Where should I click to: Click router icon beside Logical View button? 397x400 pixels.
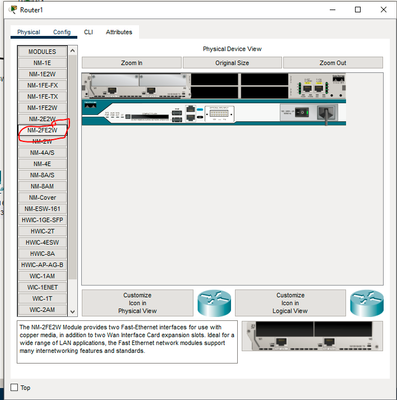click(x=367, y=303)
